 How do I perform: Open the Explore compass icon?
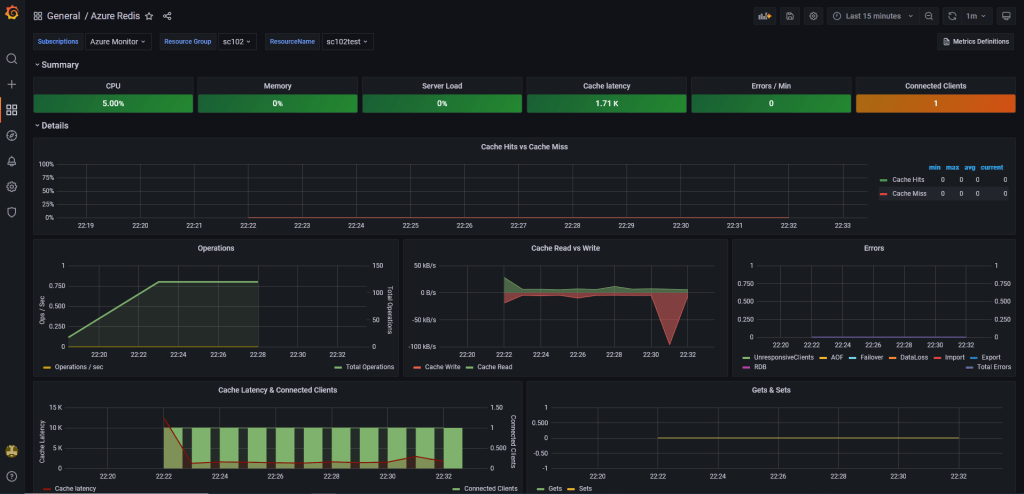point(12,135)
